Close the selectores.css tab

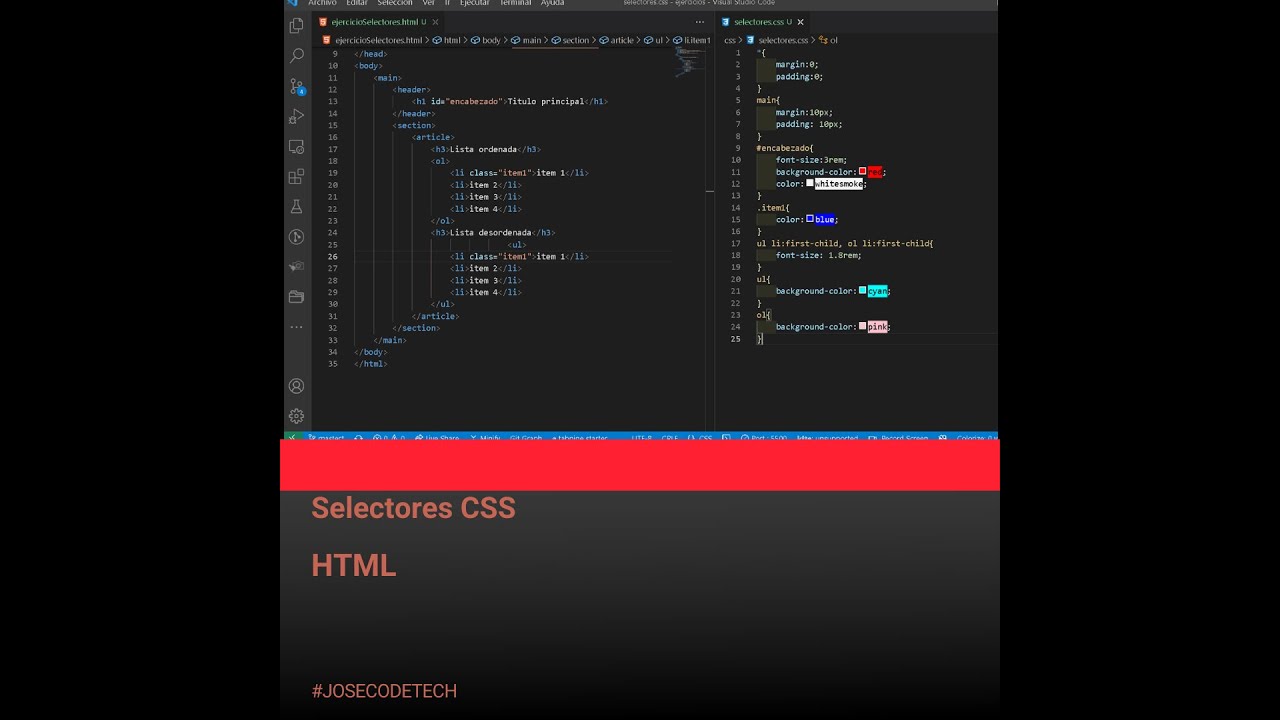pos(800,22)
